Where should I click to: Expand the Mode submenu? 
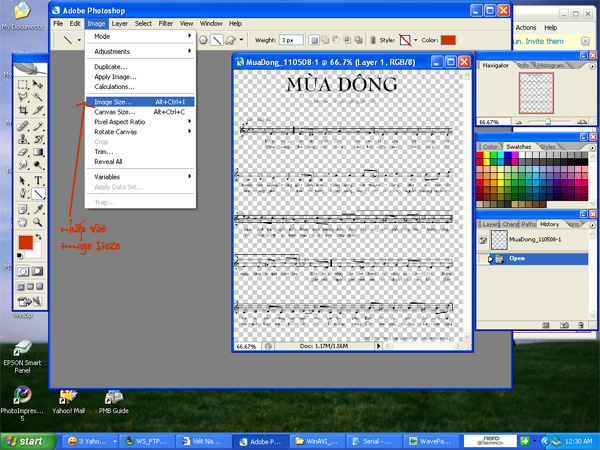point(140,36)
